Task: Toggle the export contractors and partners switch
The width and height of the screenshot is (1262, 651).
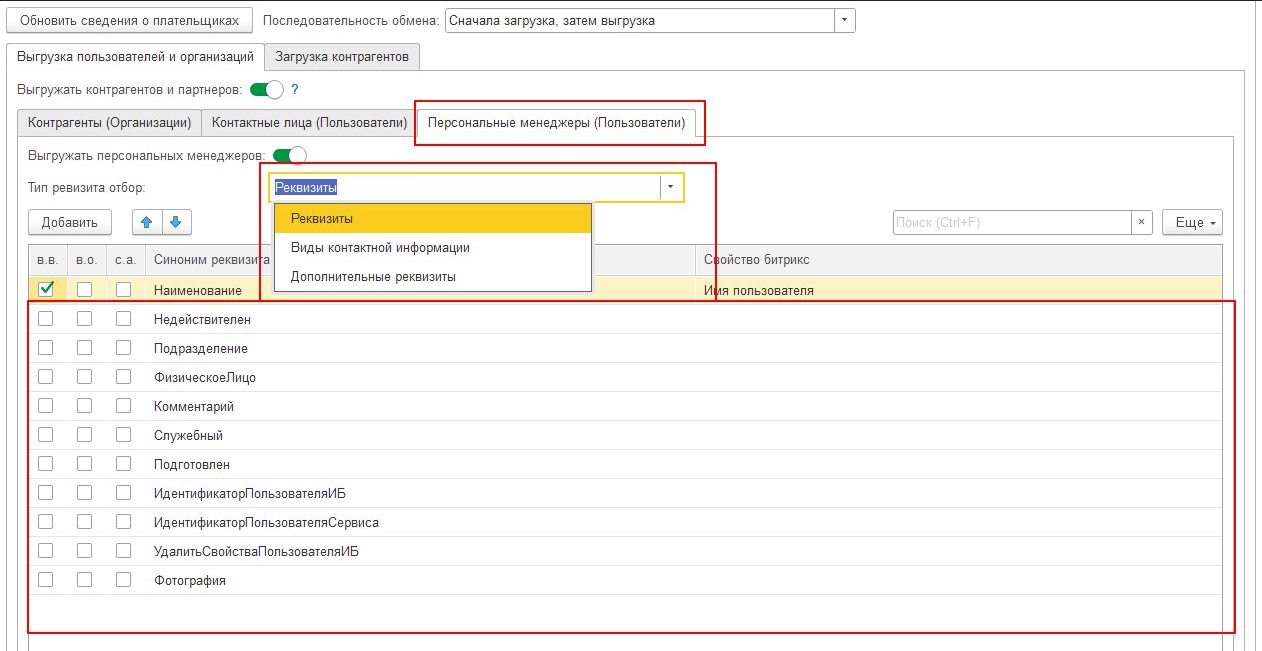Action: pos(267,89)
